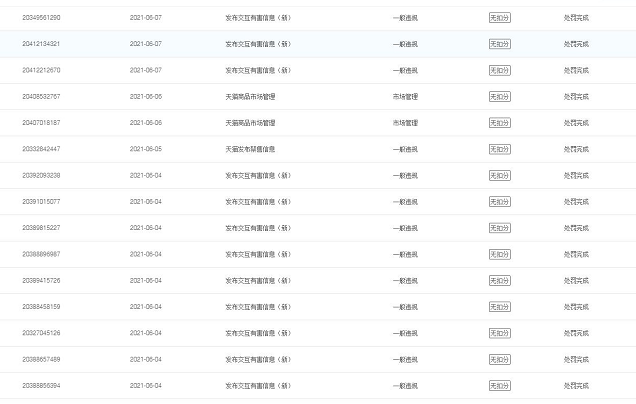This screenshot has height=404, width=636.
Task: Click 无扣分 badge in row 20327045126
Action: [x=500, y=333]
